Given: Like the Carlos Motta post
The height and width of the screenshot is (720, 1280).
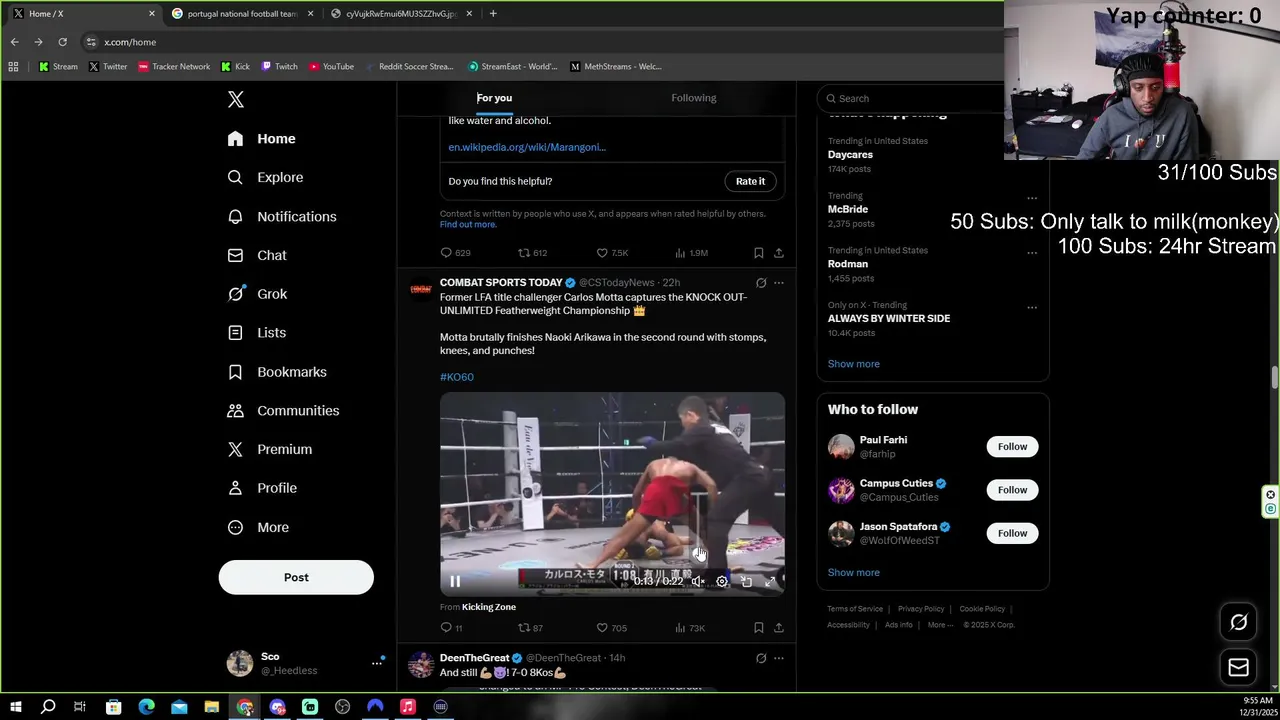Looking at the screenshot, I should (611, 628).
